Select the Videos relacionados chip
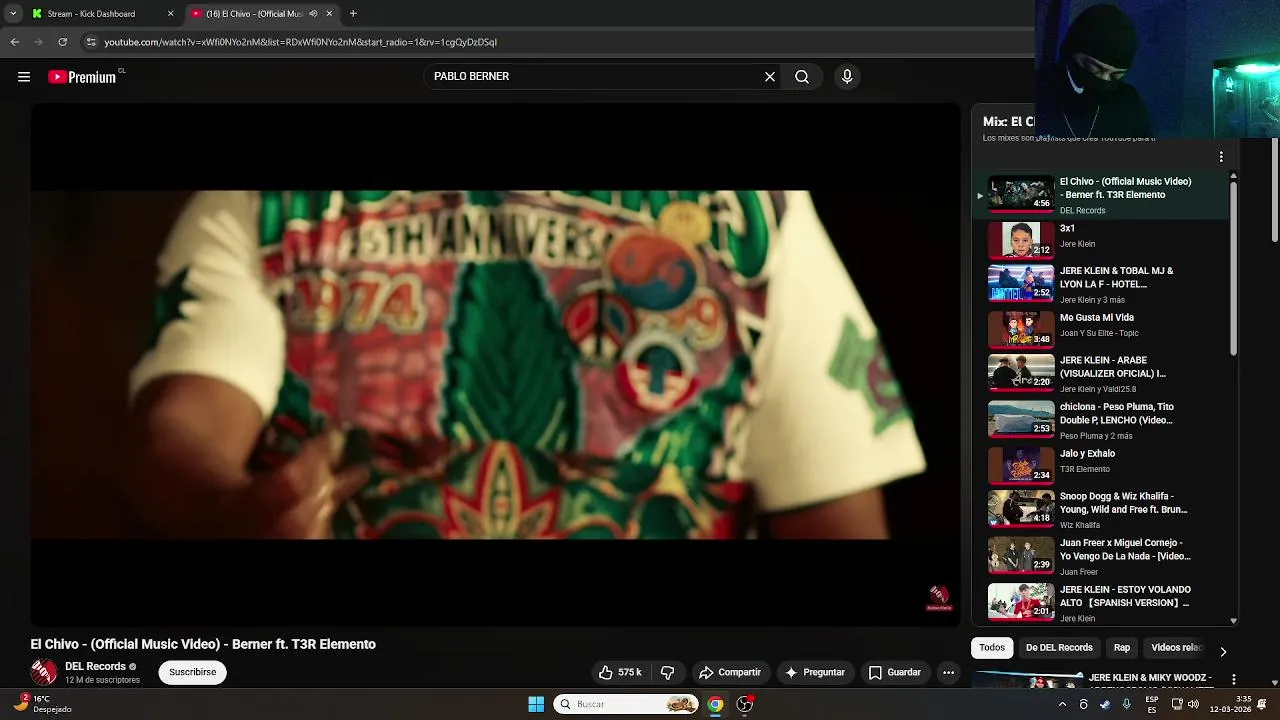 pos(1177,648)
